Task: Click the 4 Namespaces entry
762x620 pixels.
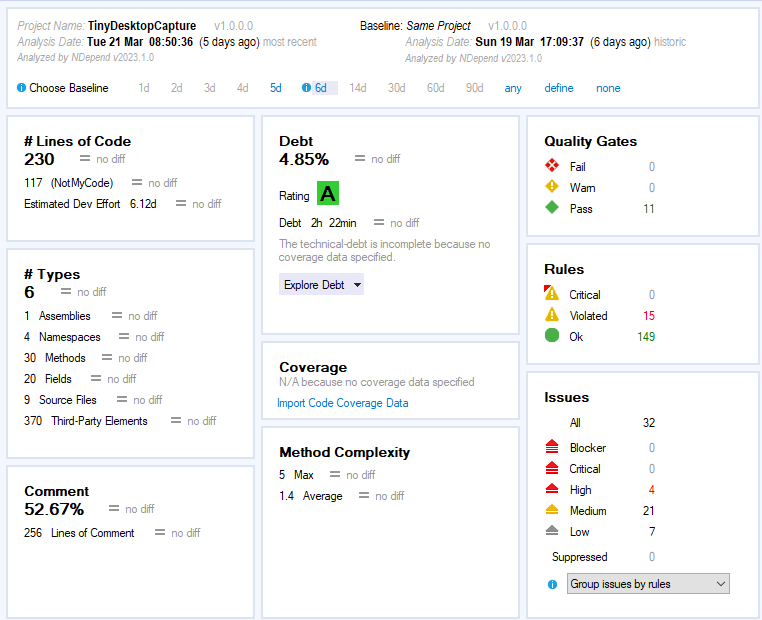Action: 62,337
